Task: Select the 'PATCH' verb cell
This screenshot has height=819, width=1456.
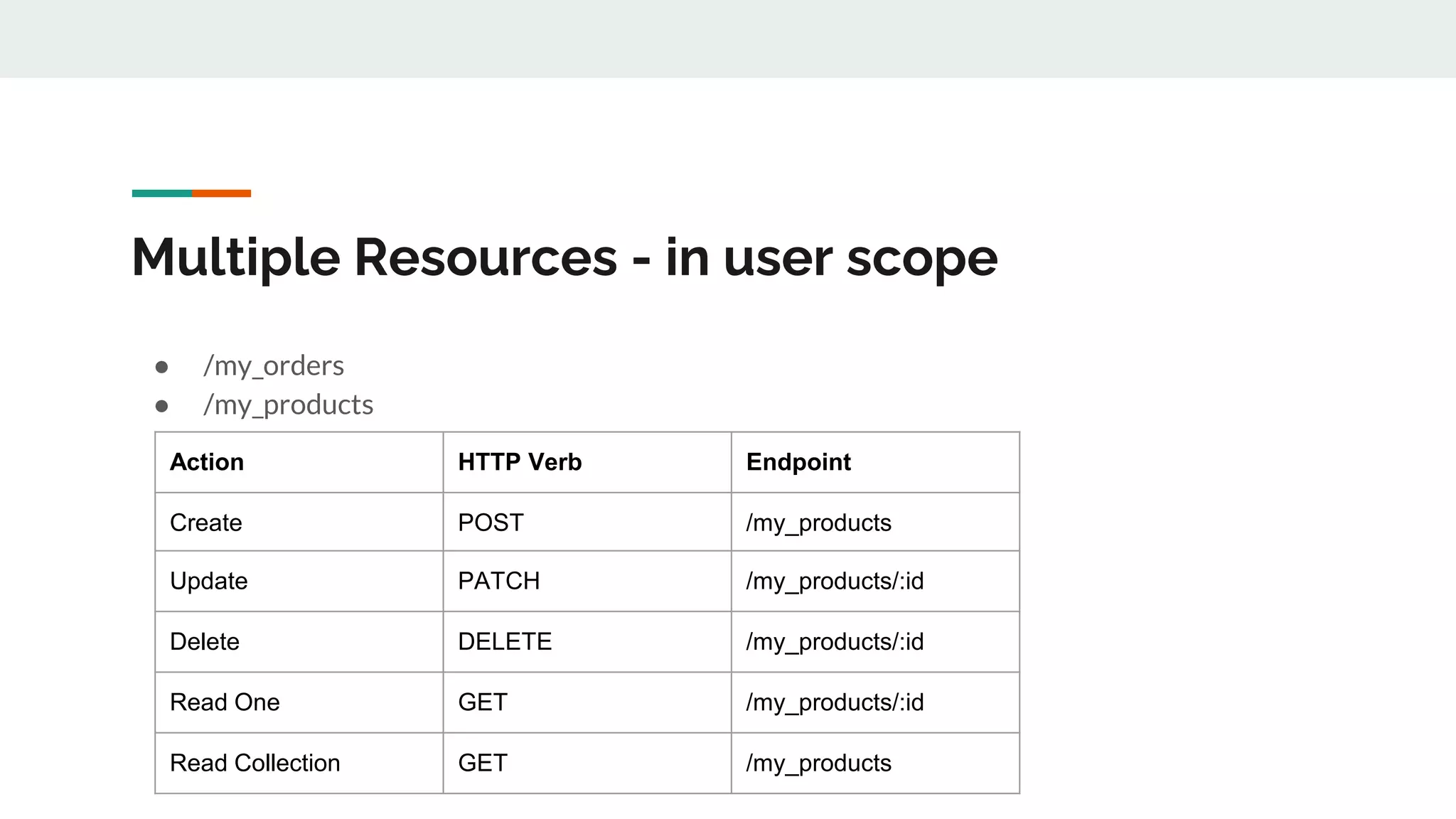Action: point(587,581)
